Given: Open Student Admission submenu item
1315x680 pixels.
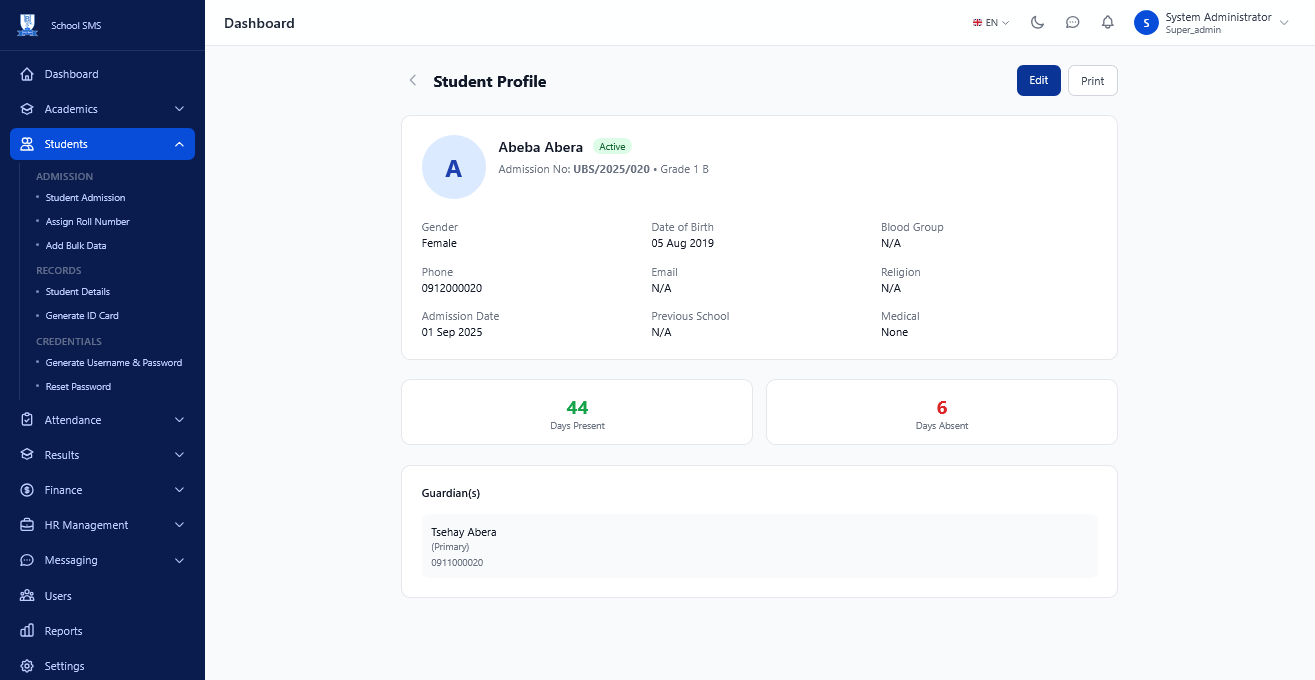Looking at the screenshot, I should [85, 198].
